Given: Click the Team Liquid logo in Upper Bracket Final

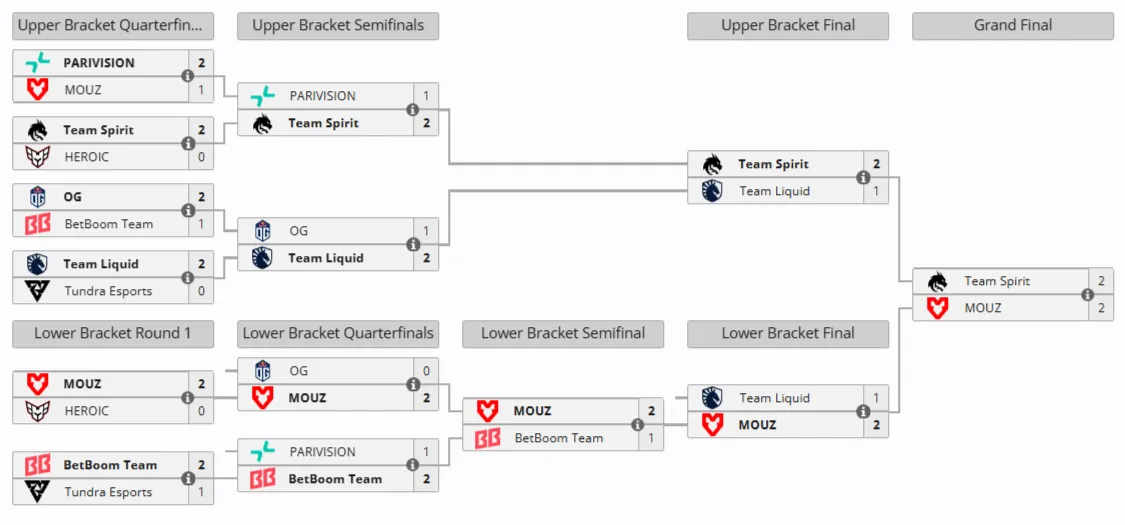Looking at the screenshot, I should point(712,191).
